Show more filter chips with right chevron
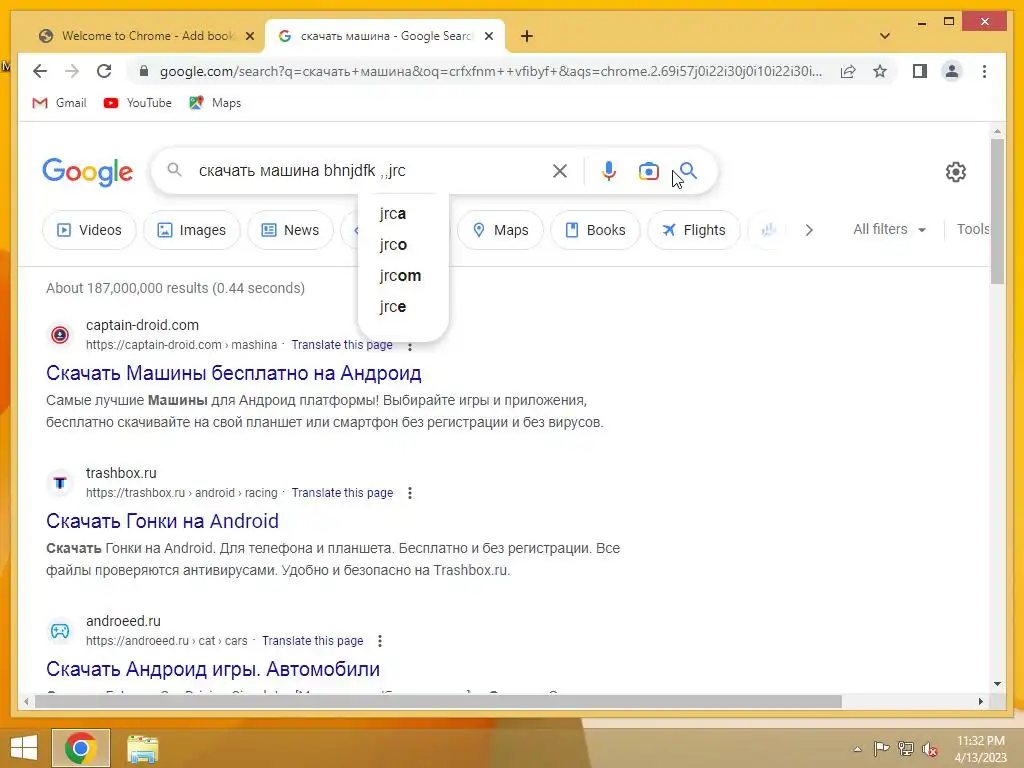The width and height of the screenshot is (1024, 768). coord(808,230)
